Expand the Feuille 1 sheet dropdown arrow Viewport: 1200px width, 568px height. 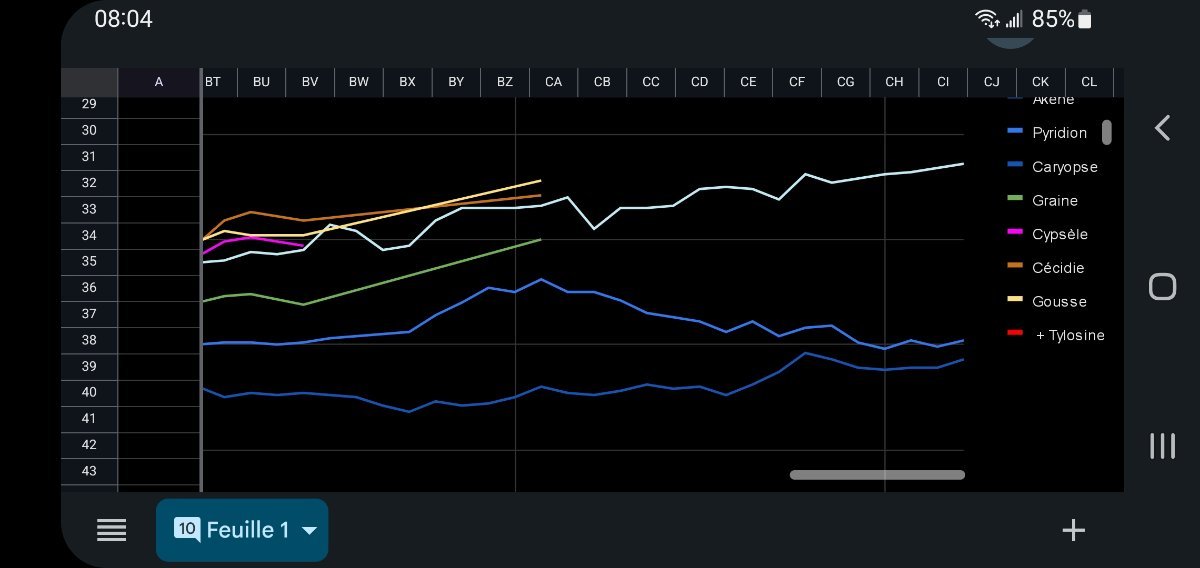309,530
